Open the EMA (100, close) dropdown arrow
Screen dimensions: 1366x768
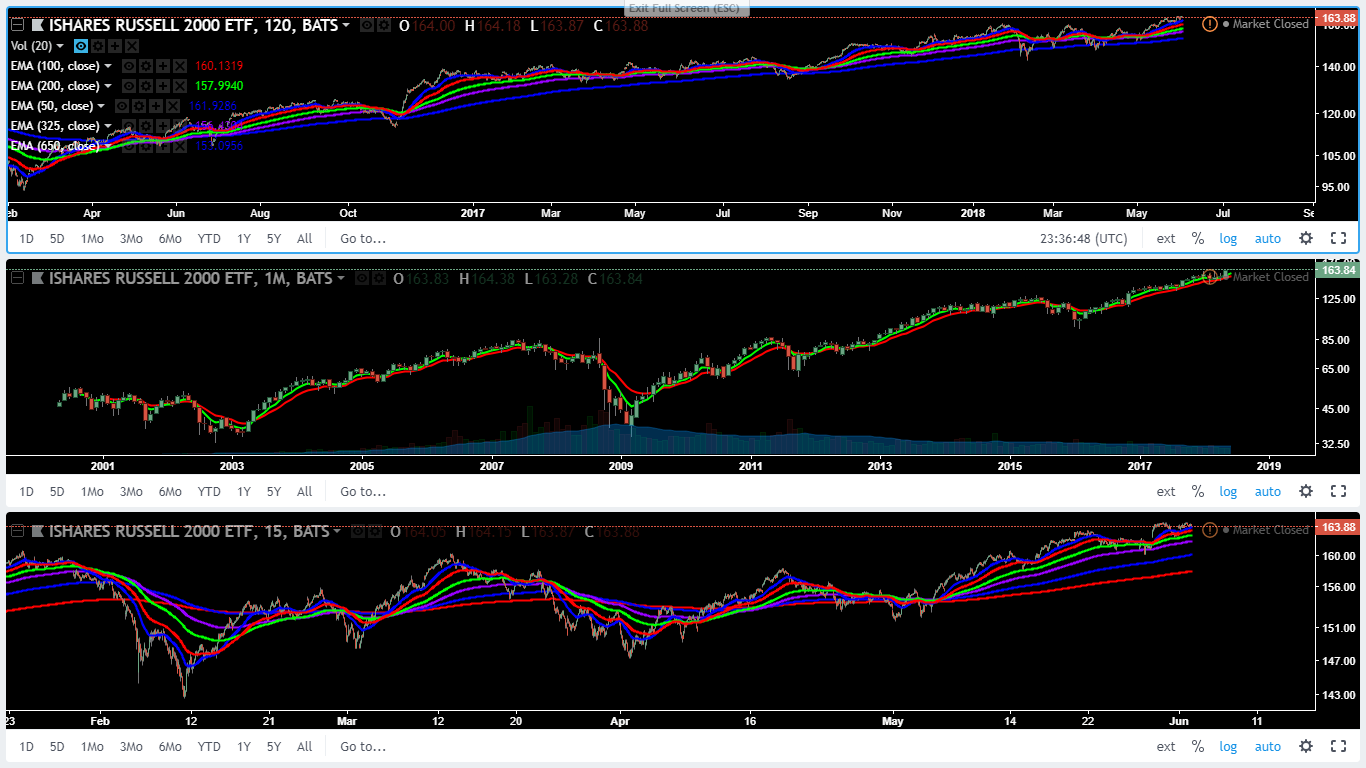108,66
